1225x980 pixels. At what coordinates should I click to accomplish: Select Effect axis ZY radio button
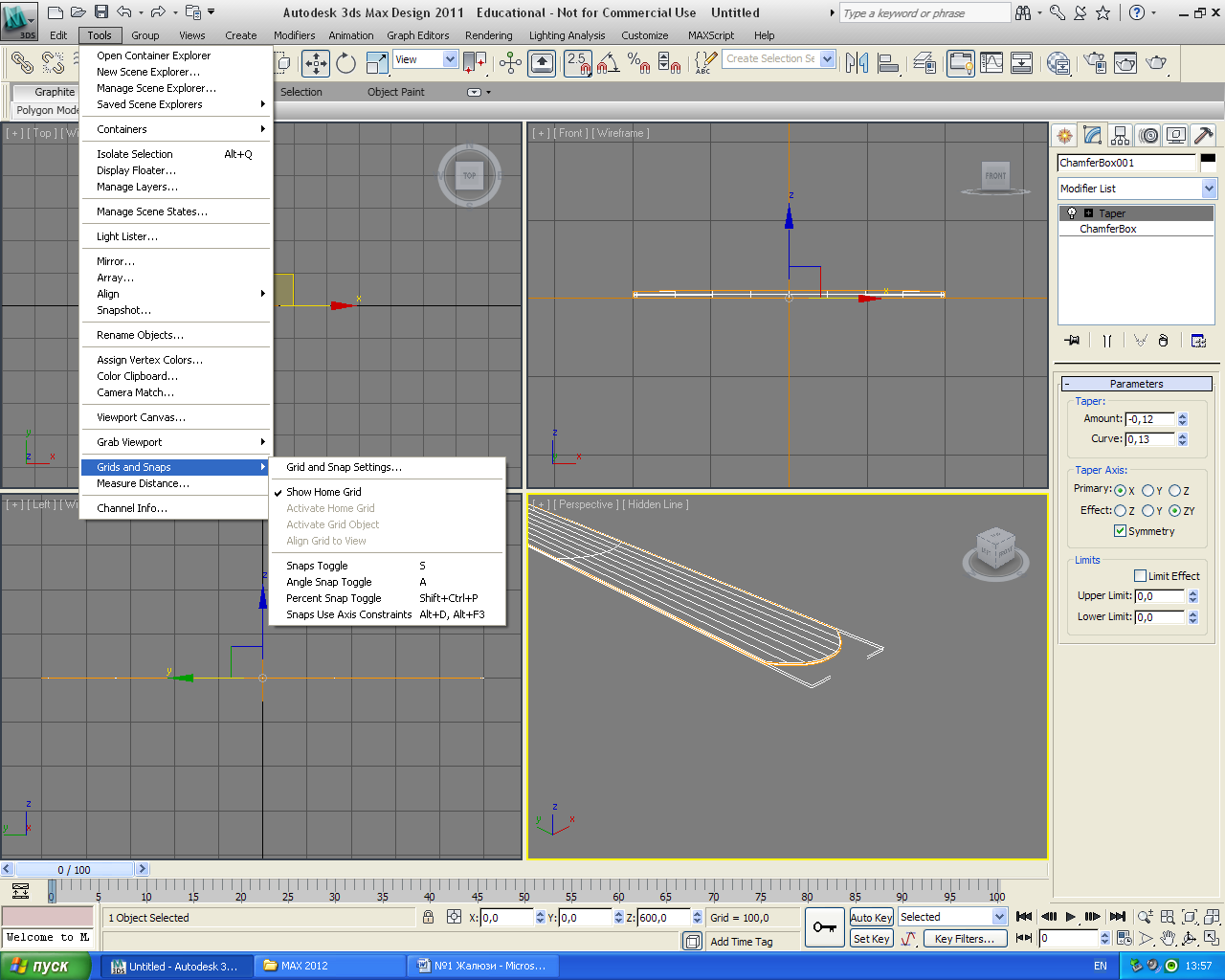coord(1174,511)
